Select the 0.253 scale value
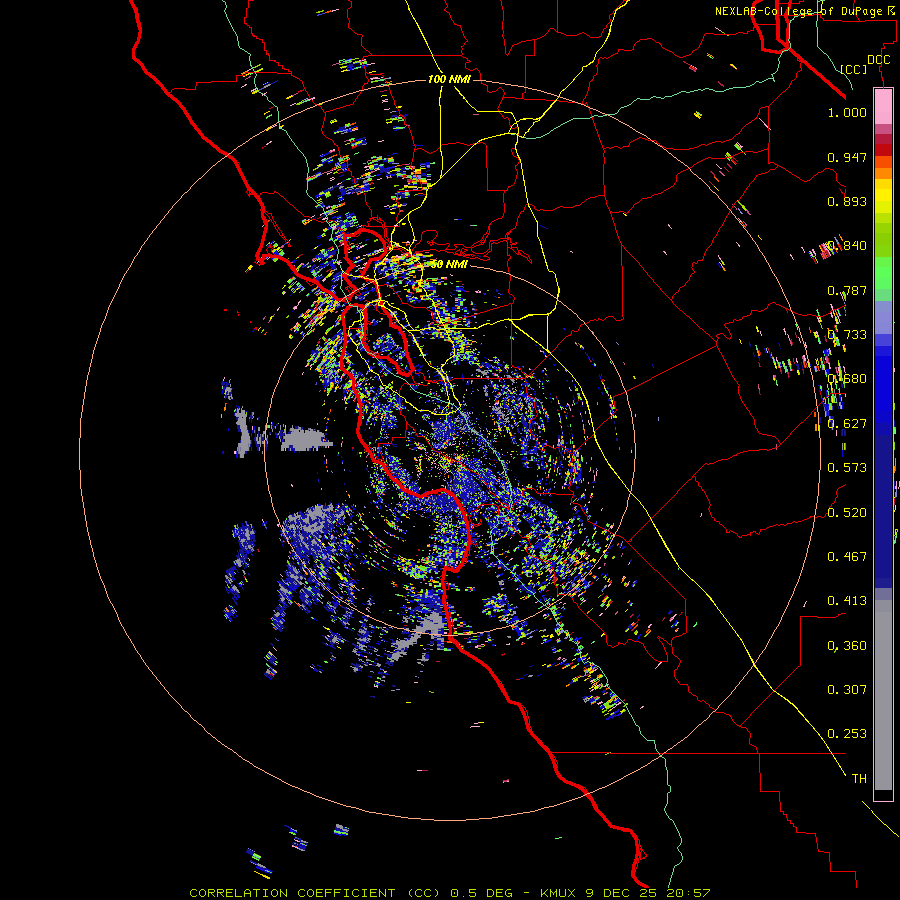Screen dimensions: 900x900 pyautogui.click(x=847, y=734)
